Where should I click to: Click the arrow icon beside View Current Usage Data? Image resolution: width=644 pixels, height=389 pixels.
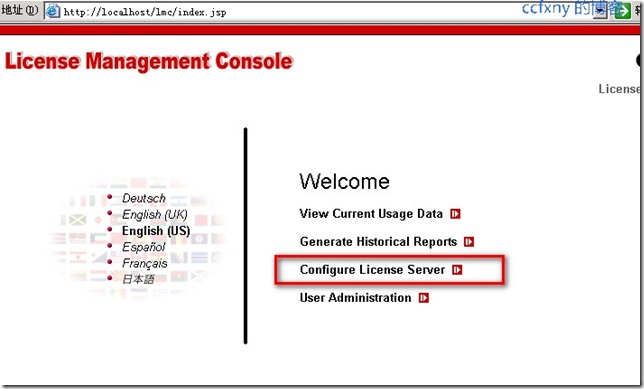455,214
